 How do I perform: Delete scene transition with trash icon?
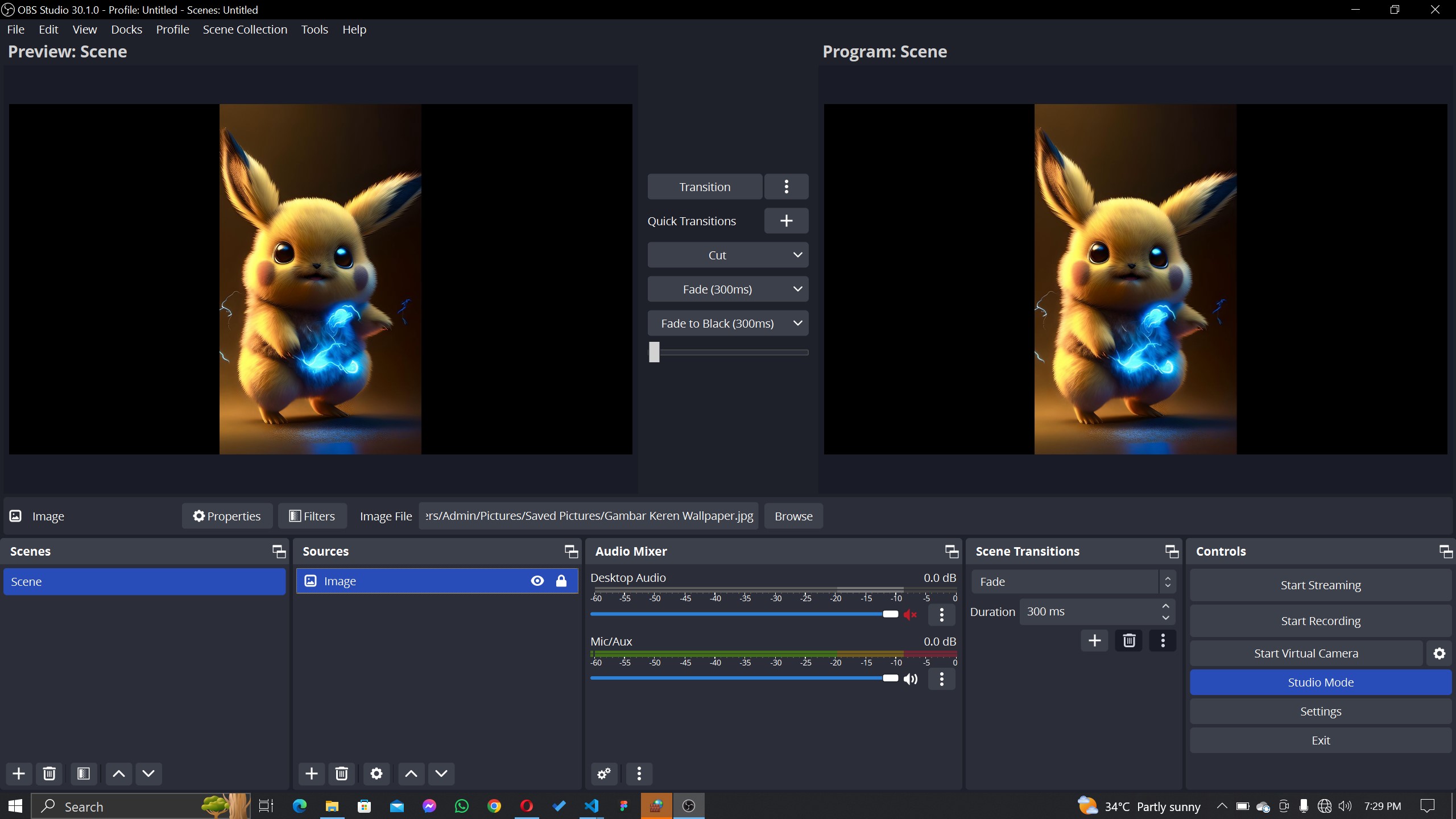tap(1129, 641)
